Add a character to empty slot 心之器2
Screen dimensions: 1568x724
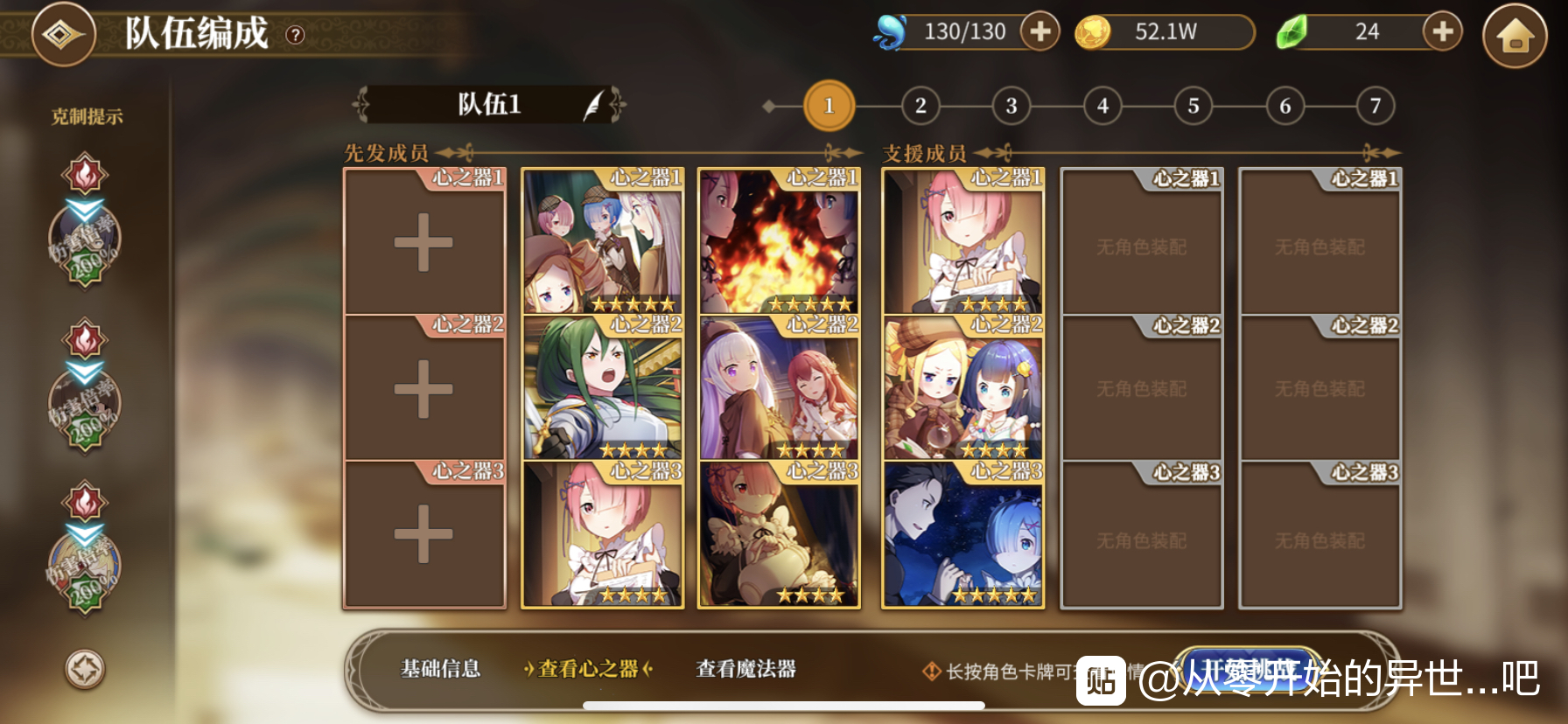tap(424, 387)
